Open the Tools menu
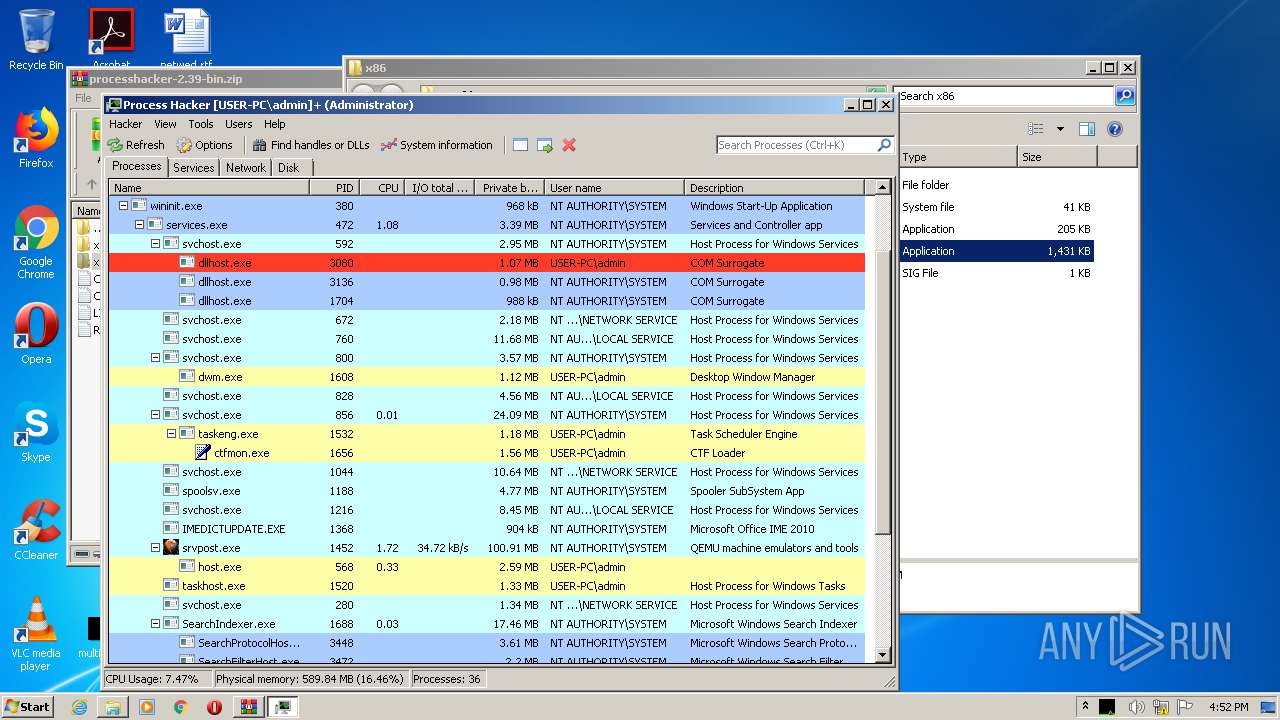Image resolution: width=1280 pixels, height=720 pixels. point(201,124)
